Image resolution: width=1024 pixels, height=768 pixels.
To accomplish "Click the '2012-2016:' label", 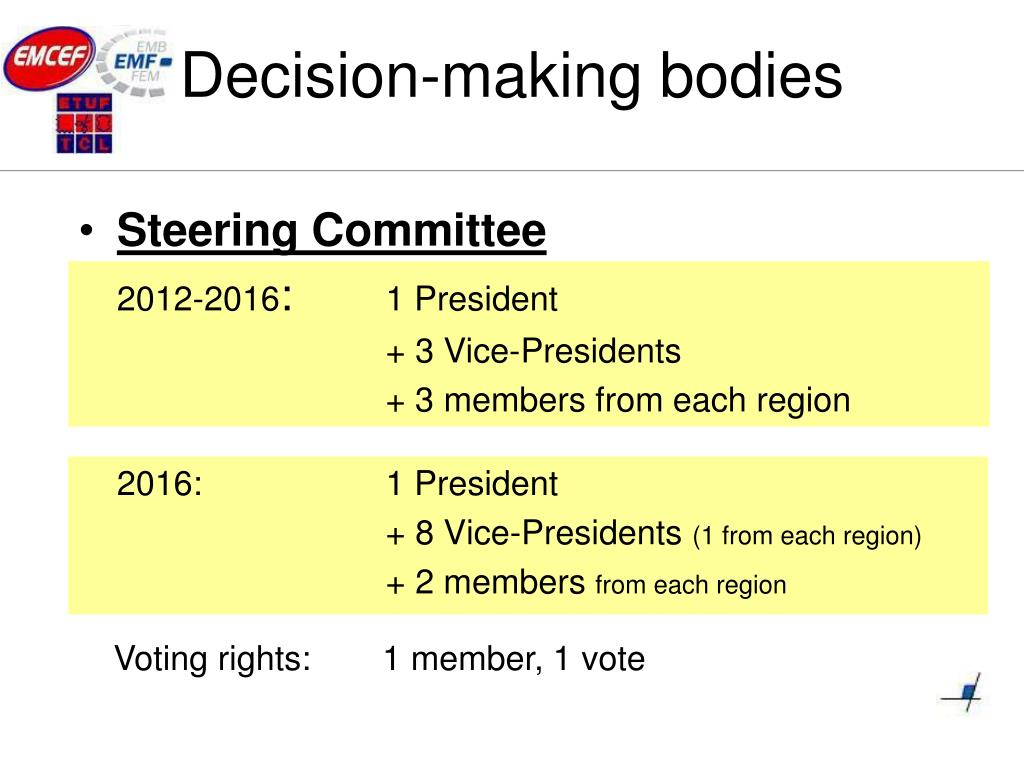I will click(204, 298).
